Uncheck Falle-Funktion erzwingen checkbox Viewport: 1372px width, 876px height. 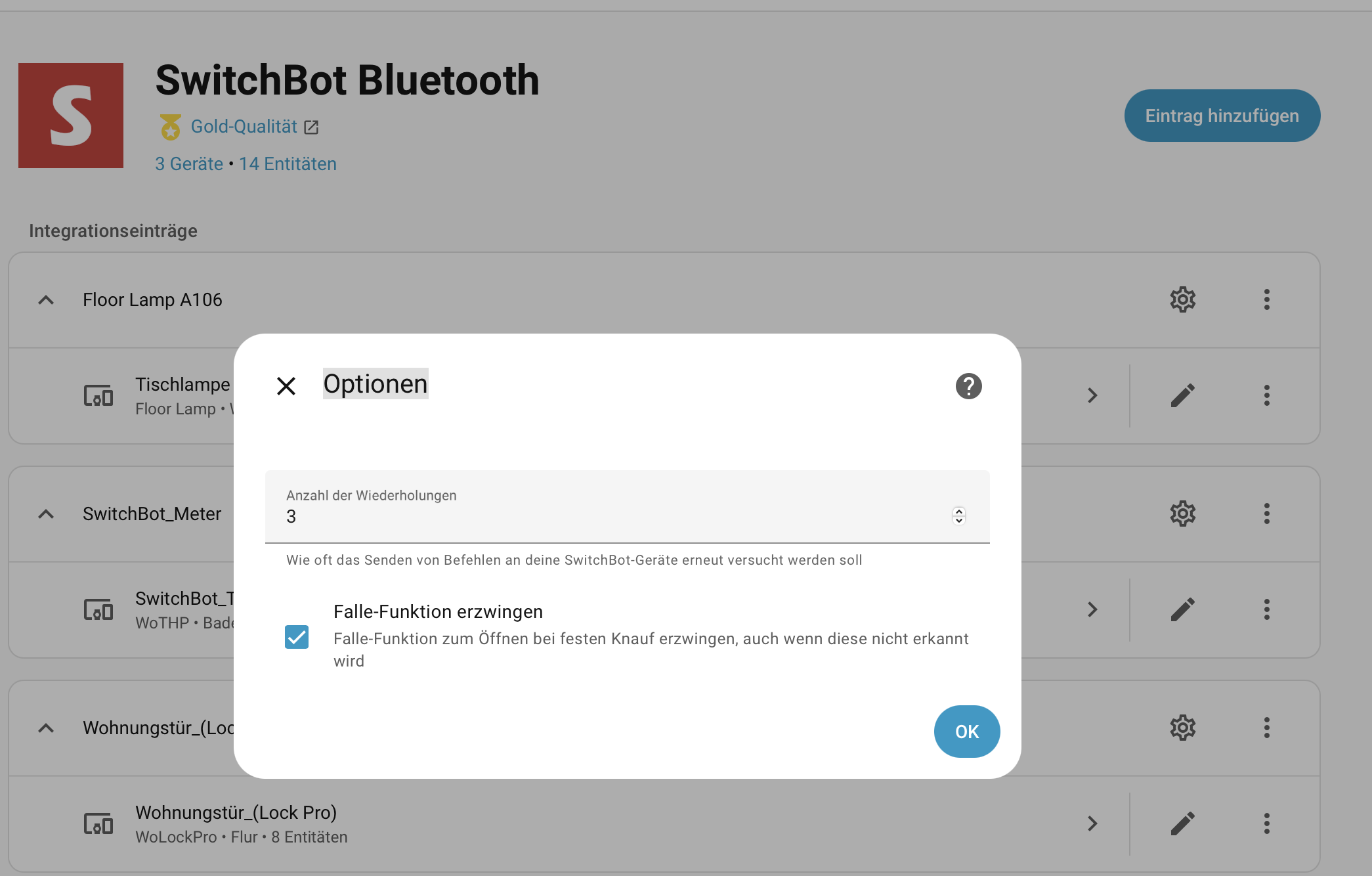297,637
